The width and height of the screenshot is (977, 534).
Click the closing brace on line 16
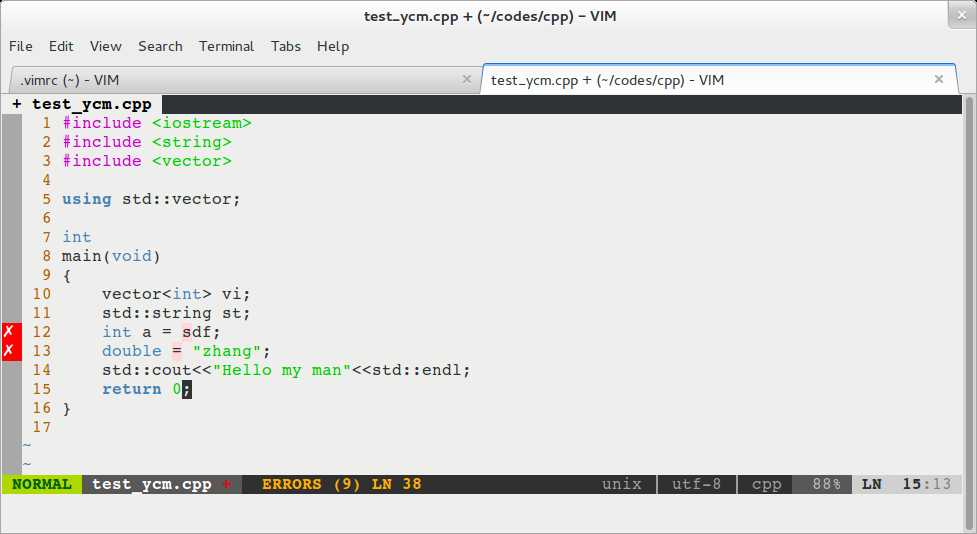coord(67,408)
